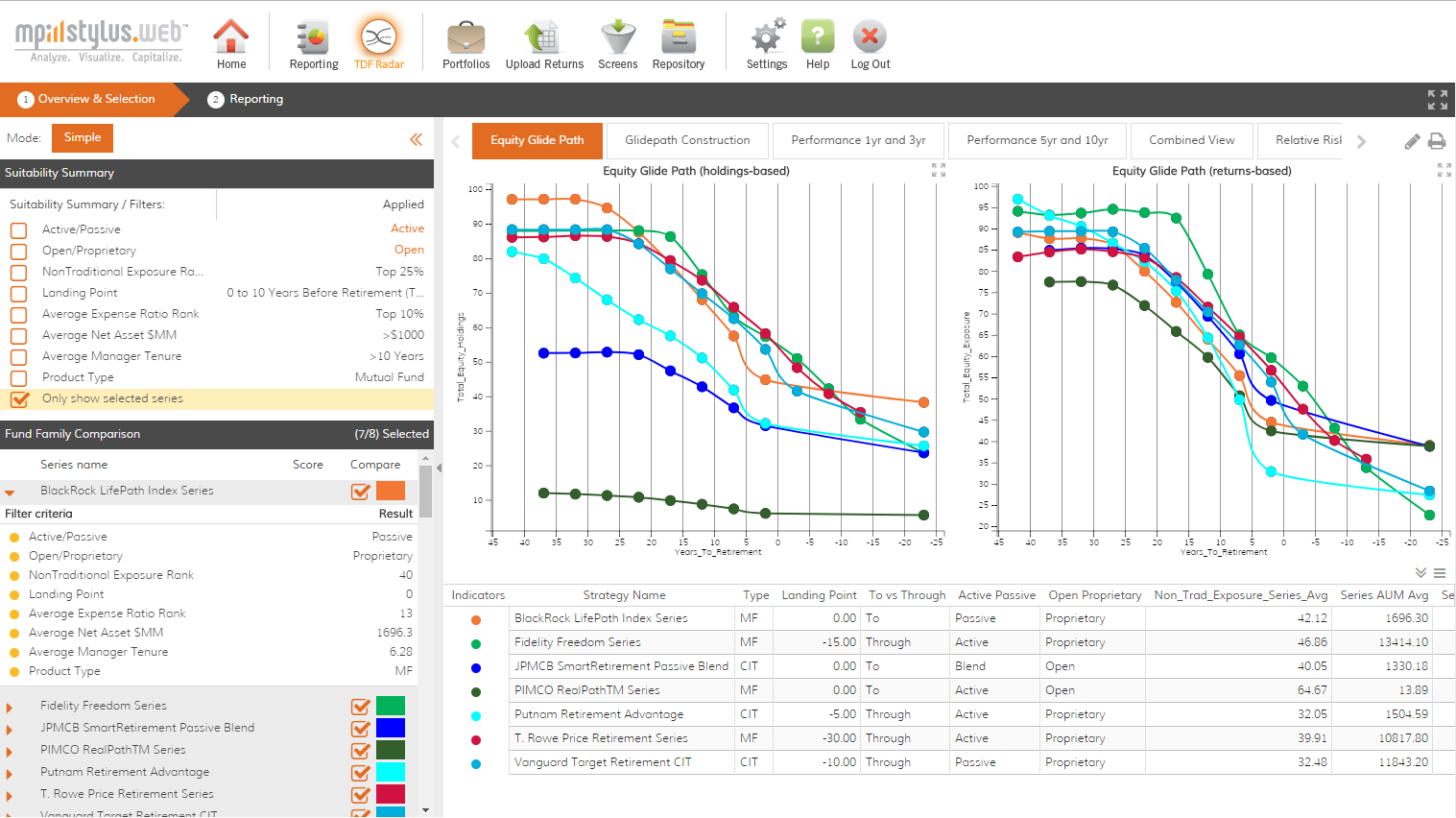Uncheck Only show selected series
The width and height of the screenshot is (1456, 818).
click(19, 398)
